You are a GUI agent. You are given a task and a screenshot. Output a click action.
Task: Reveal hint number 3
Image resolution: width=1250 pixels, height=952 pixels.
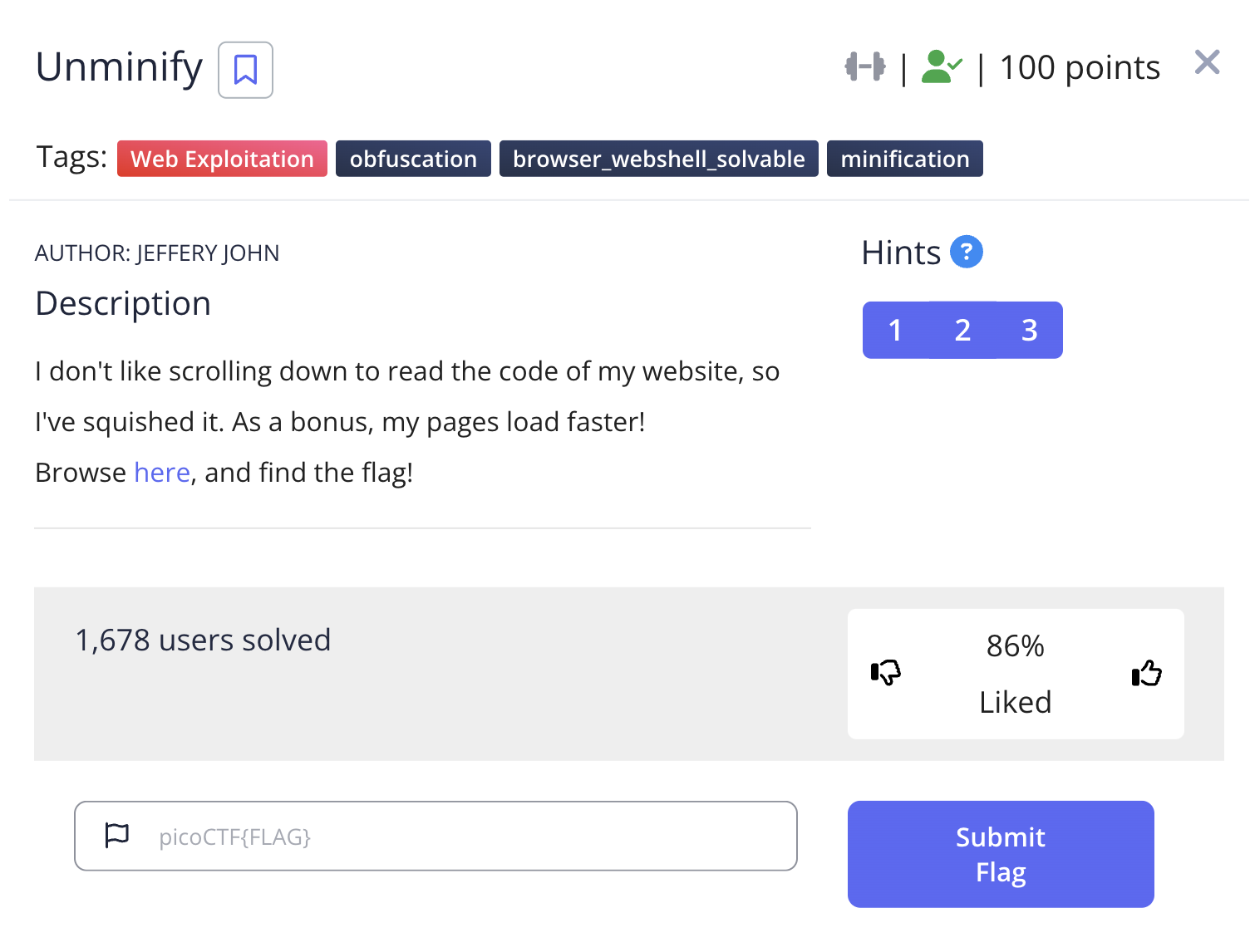click(1029, 330)
